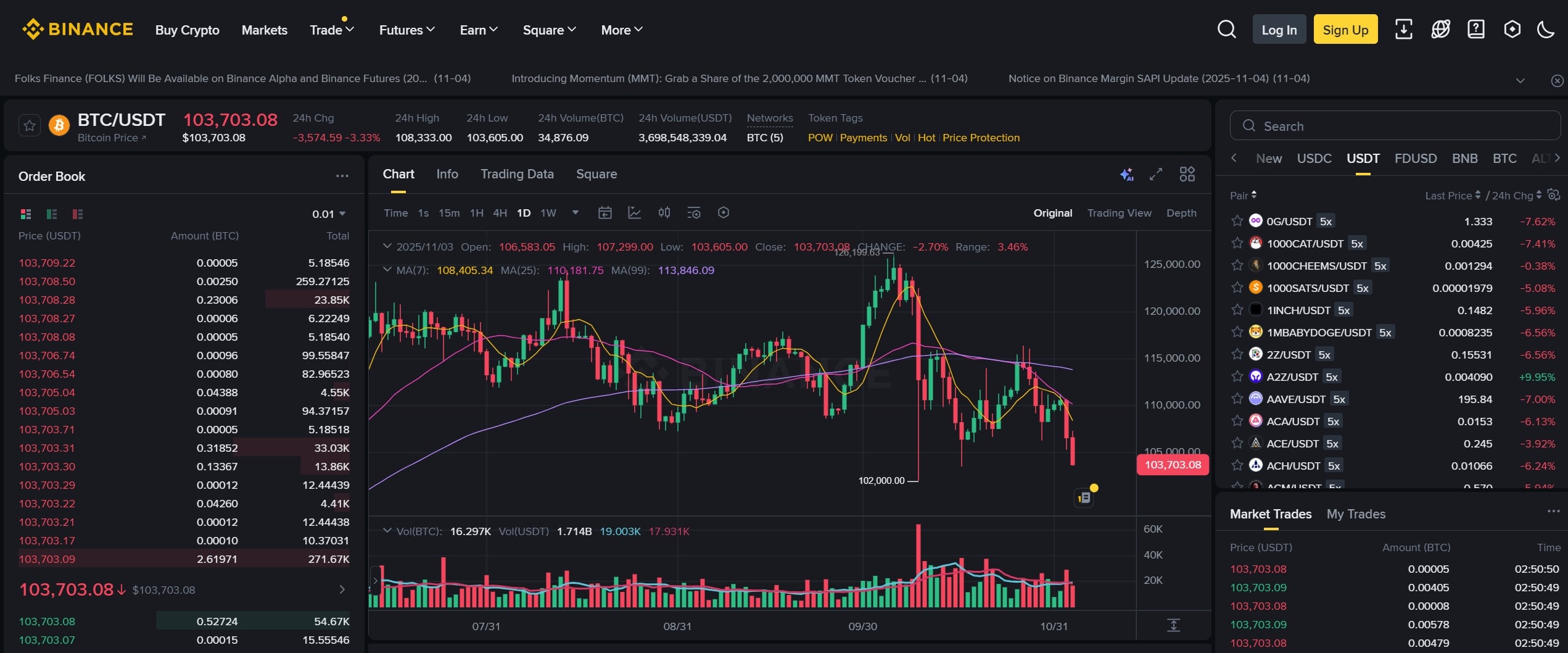Star the AAVE/USDT pair
The image size is (1568, 653).
coord(1236,399)
